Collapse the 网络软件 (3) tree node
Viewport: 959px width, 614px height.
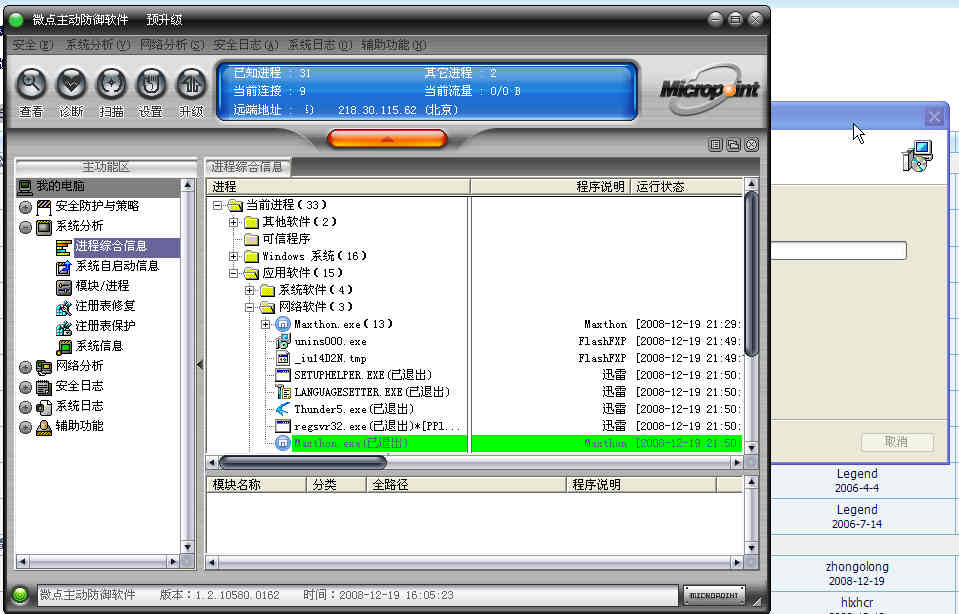tap(250, 308)
